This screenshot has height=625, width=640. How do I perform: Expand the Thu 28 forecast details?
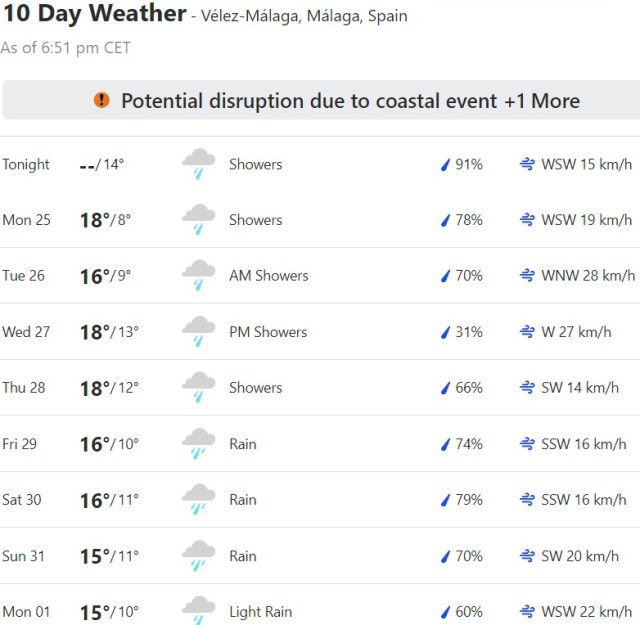pos(320,388)
